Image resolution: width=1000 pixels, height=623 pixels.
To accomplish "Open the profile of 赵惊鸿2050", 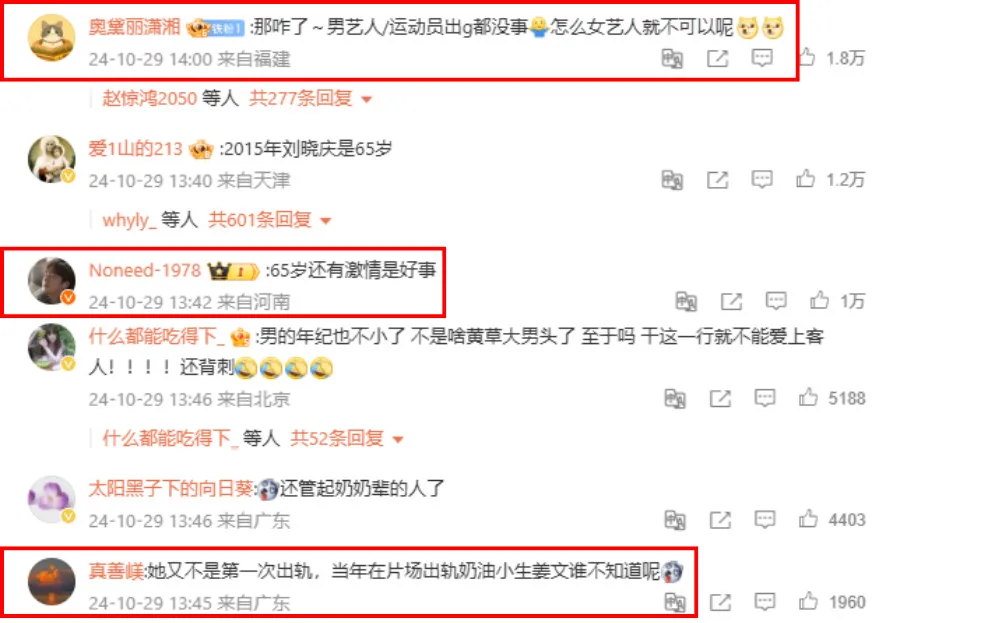I will pyautogui.click(x=150, y=98).
